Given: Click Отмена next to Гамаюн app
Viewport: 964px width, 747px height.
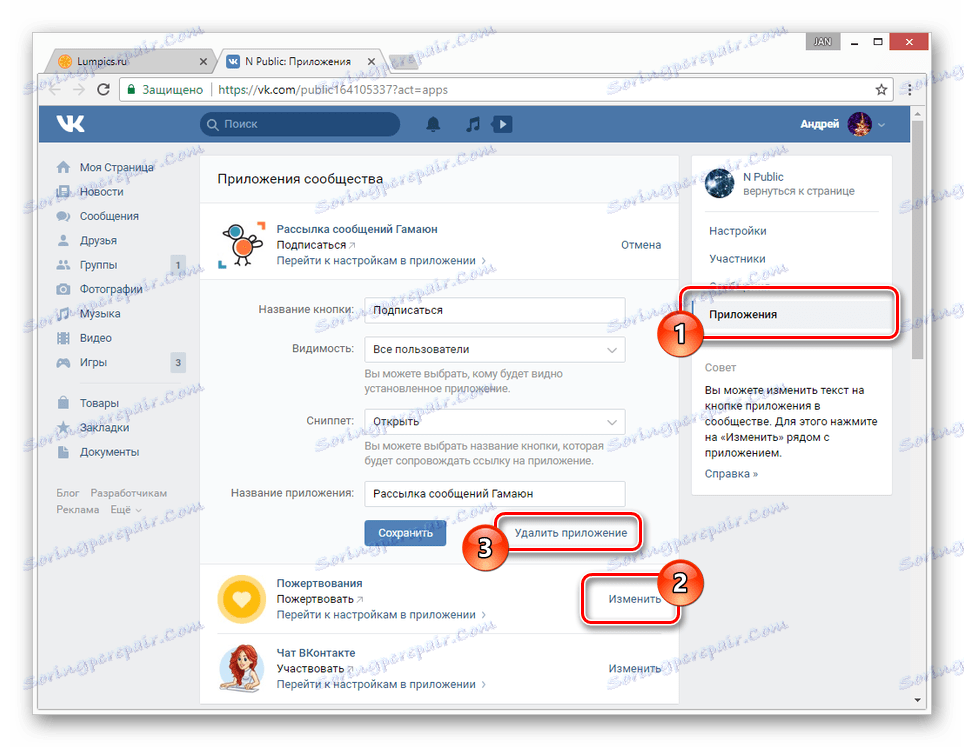Looking at the screenshot, I should 641,245.
